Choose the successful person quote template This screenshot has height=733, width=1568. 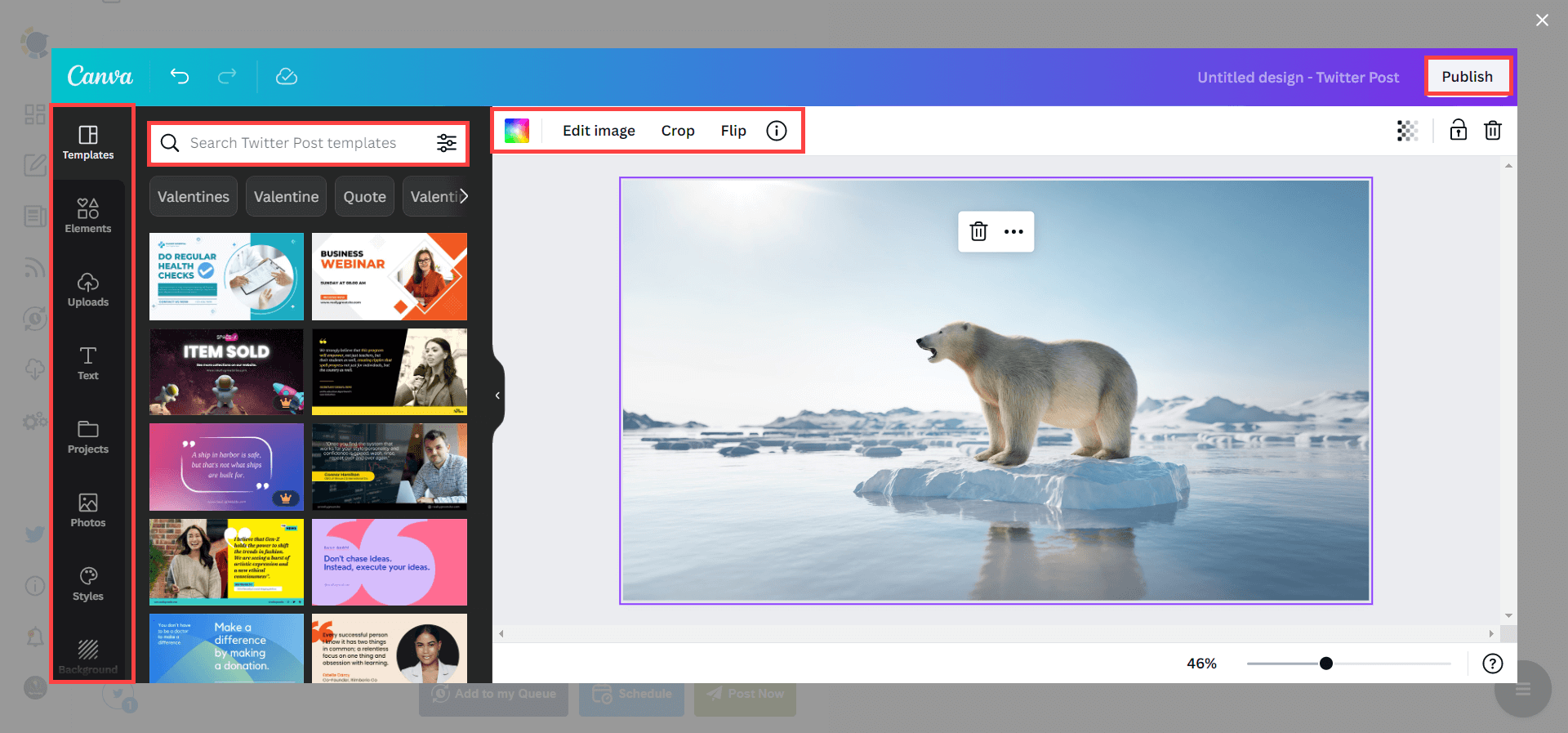click(390, 648)
